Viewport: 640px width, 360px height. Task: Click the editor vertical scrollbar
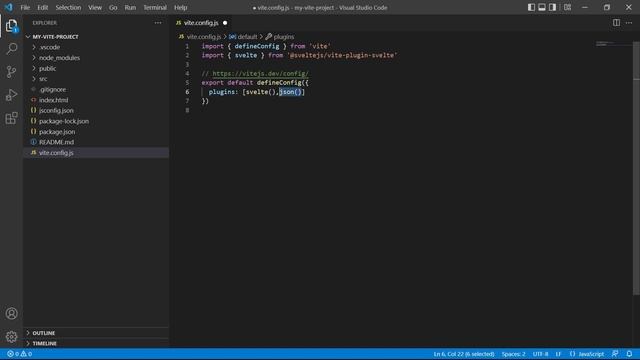pos(636,167)
